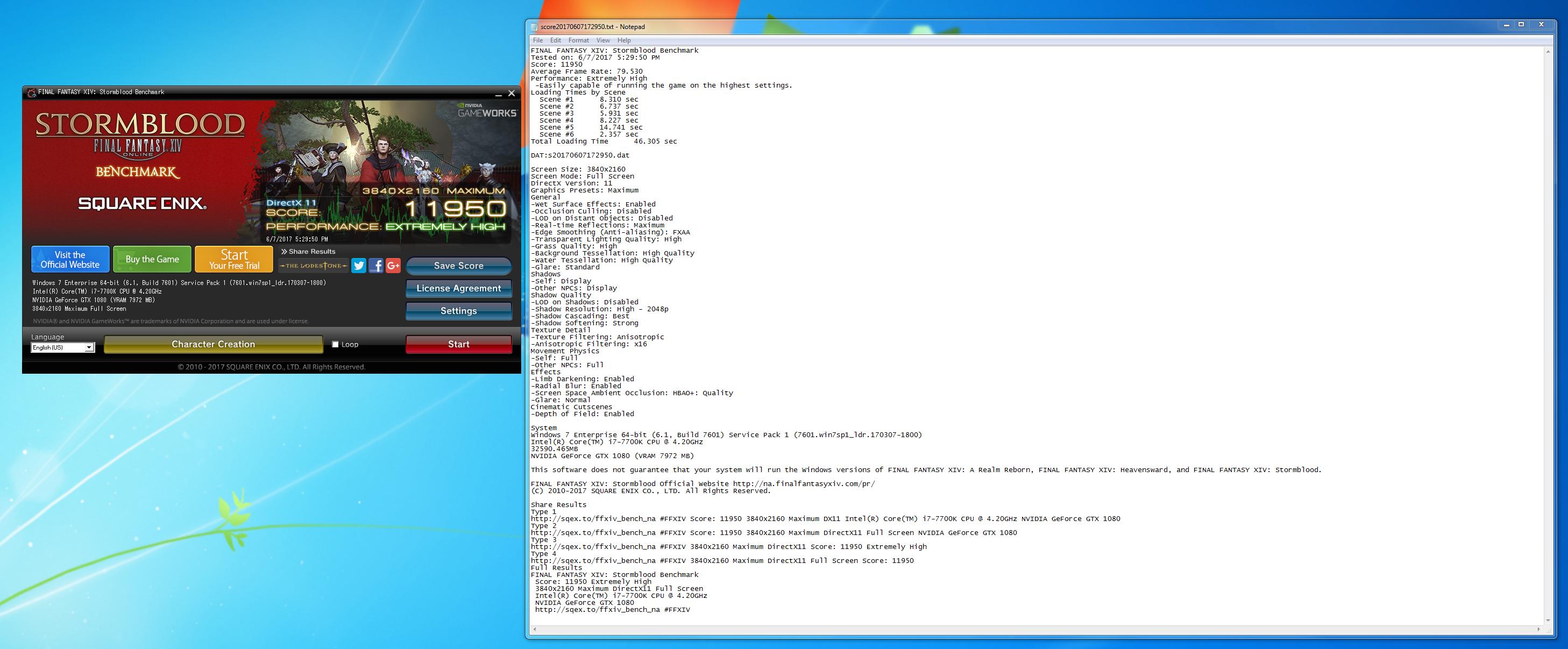Minimize the Stormblood Benchmark window

coord(499,93)
